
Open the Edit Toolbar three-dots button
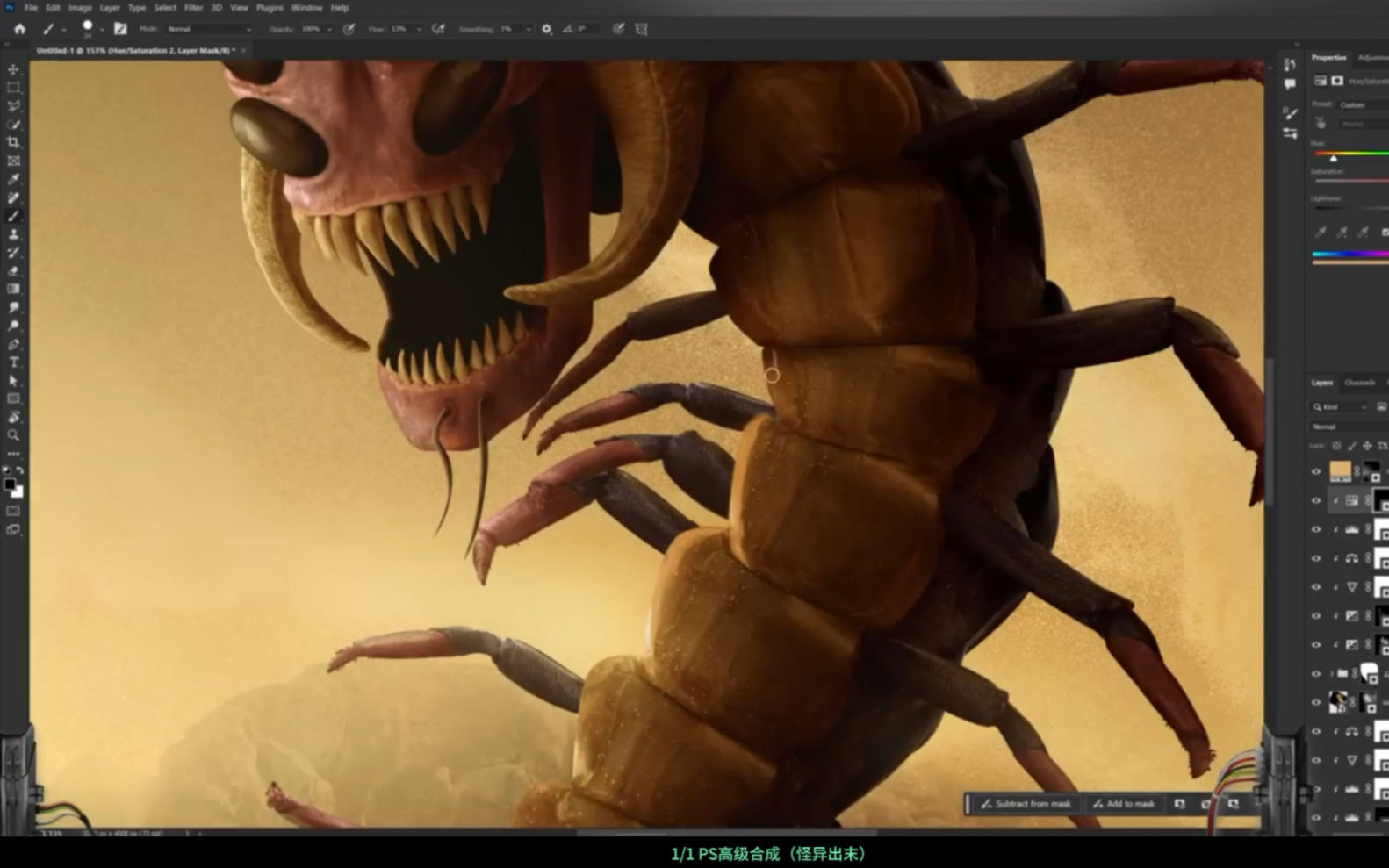(x=13, y=454)
